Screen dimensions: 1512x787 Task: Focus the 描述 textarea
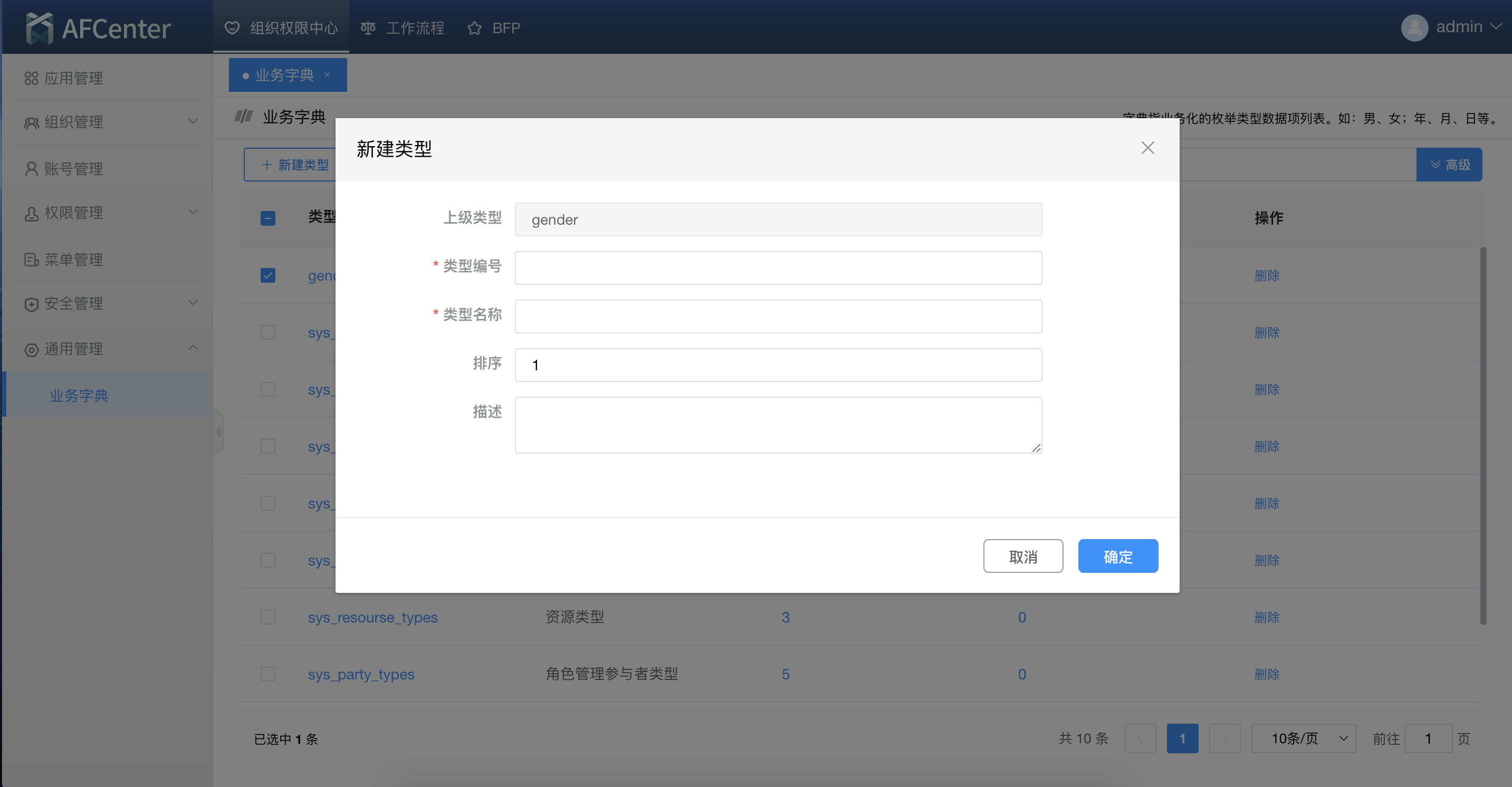pos(778,425)
